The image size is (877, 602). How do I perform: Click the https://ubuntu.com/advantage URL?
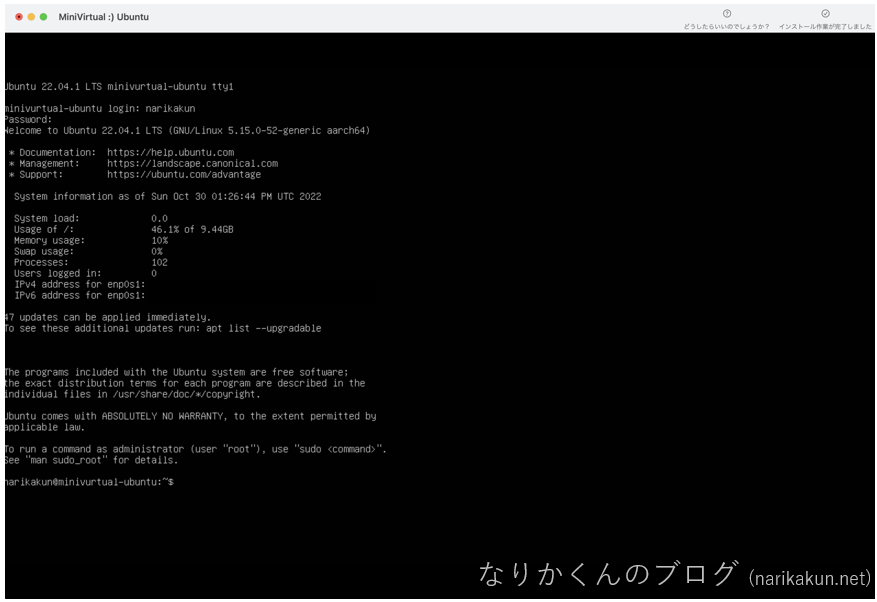click(184, 175)
